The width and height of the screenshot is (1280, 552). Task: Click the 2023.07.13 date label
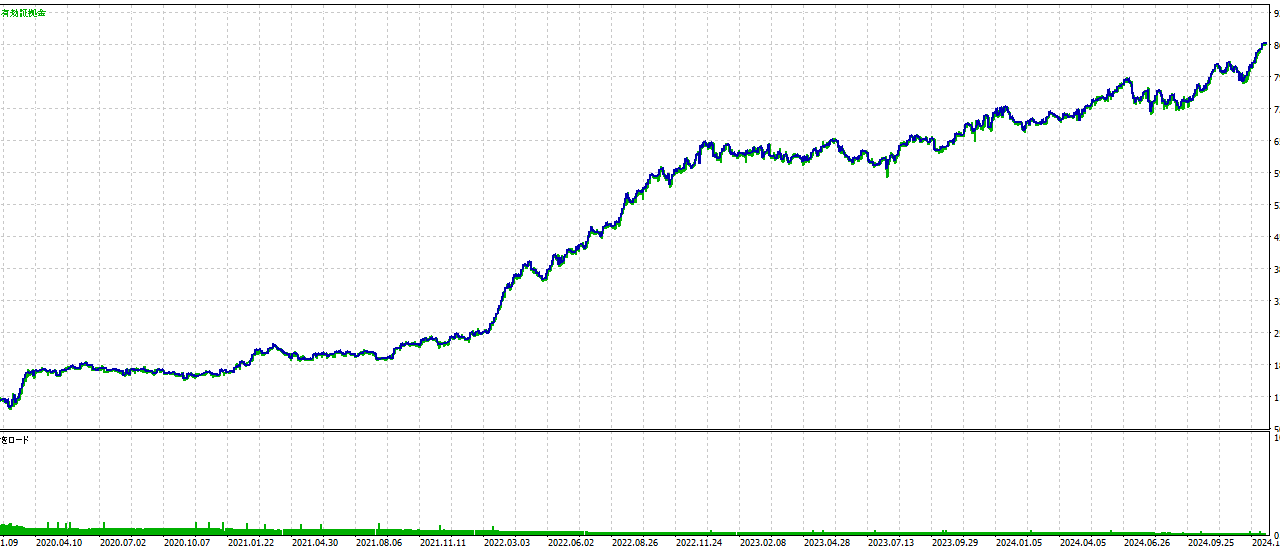891,543
